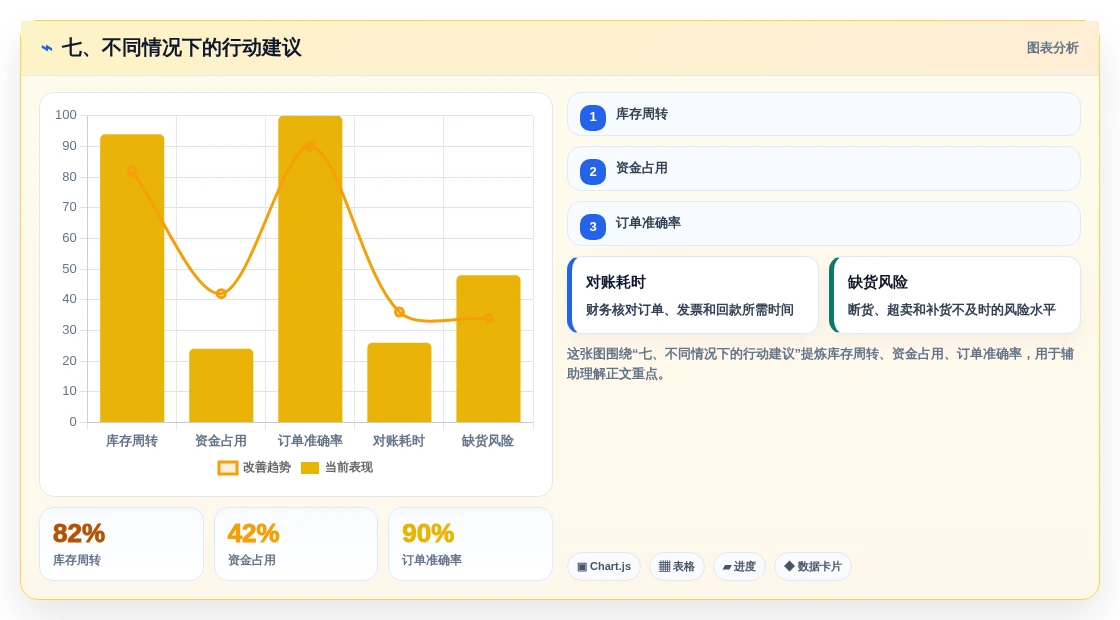The image size is (1120, 620).
Task: Click the 90% 订单准确率 stat card
Action: (470, 544)
